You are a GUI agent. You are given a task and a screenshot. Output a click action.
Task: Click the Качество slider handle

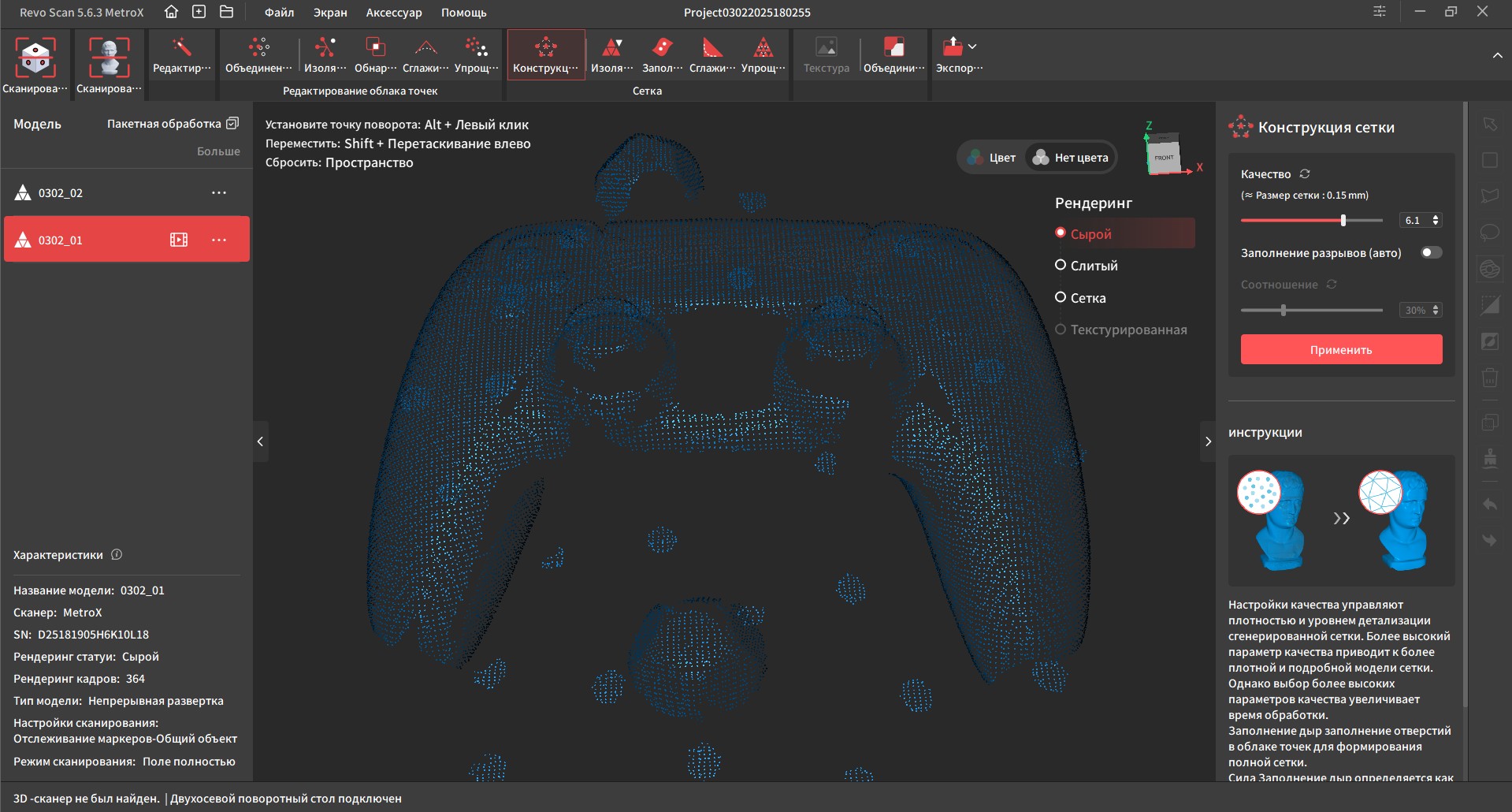[1343, 221]
